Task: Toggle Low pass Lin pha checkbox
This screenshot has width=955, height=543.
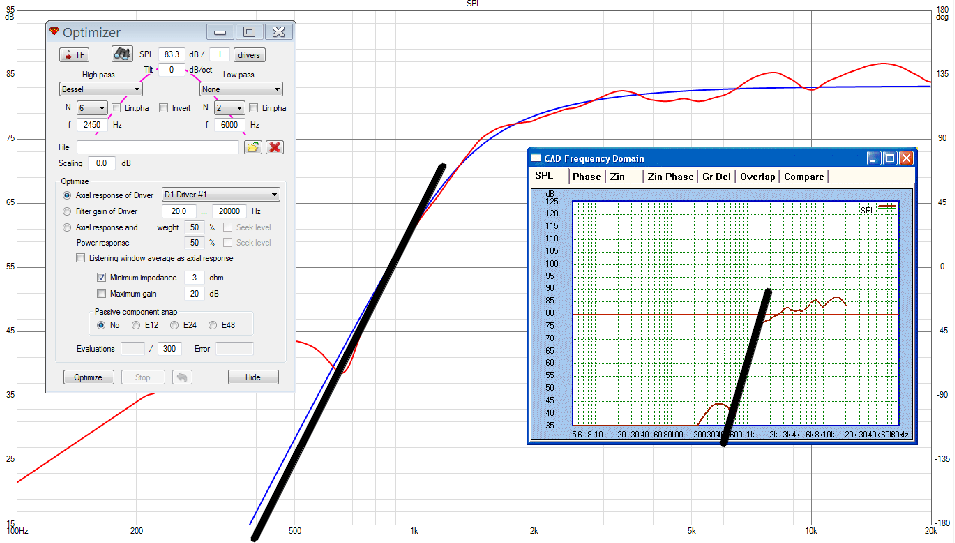Action: click(x=254, y=108)
